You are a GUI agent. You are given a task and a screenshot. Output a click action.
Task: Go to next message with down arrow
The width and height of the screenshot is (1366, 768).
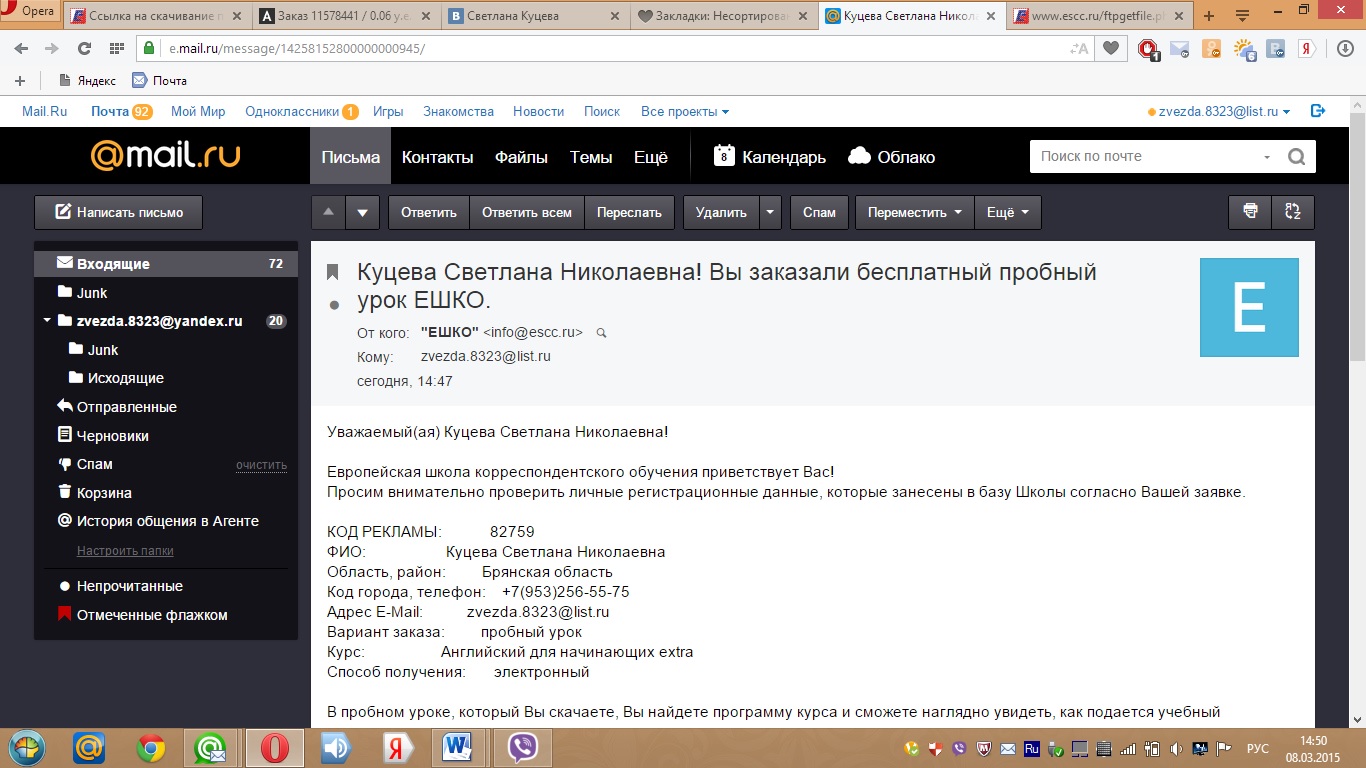click(x=362, y=212)
